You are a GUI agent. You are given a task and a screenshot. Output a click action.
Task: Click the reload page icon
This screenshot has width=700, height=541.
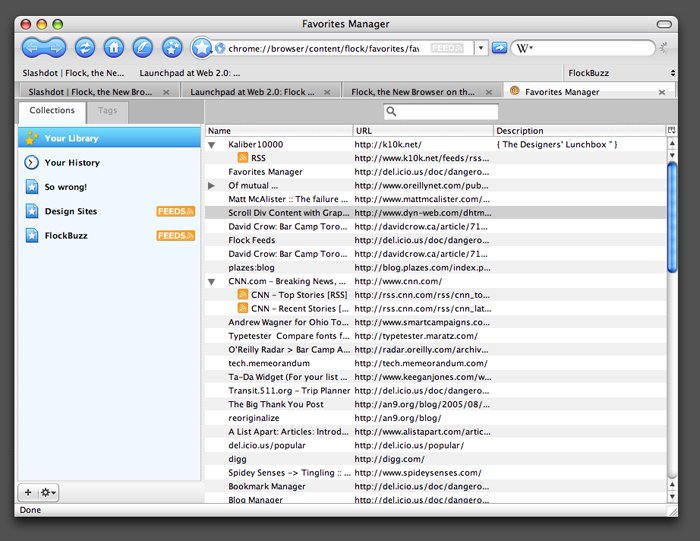(85, 48)
